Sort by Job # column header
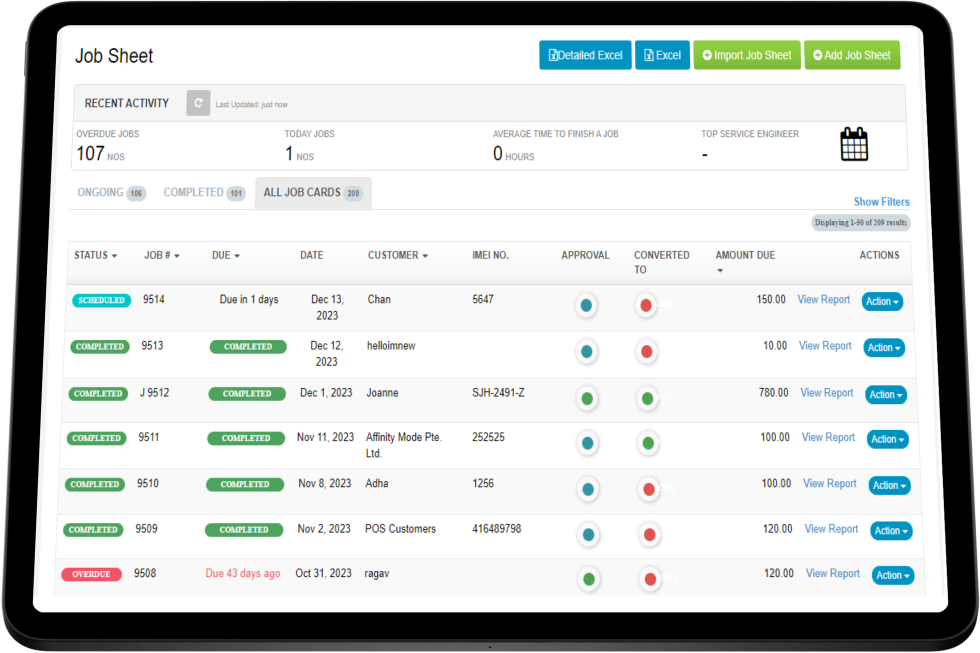 pyautogui.click(x=162, y=255)
